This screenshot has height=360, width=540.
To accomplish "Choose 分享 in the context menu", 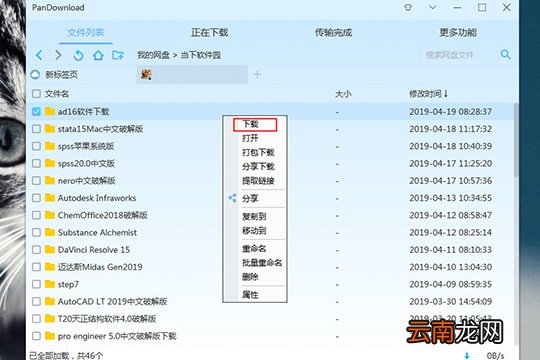I will point(250,198).
